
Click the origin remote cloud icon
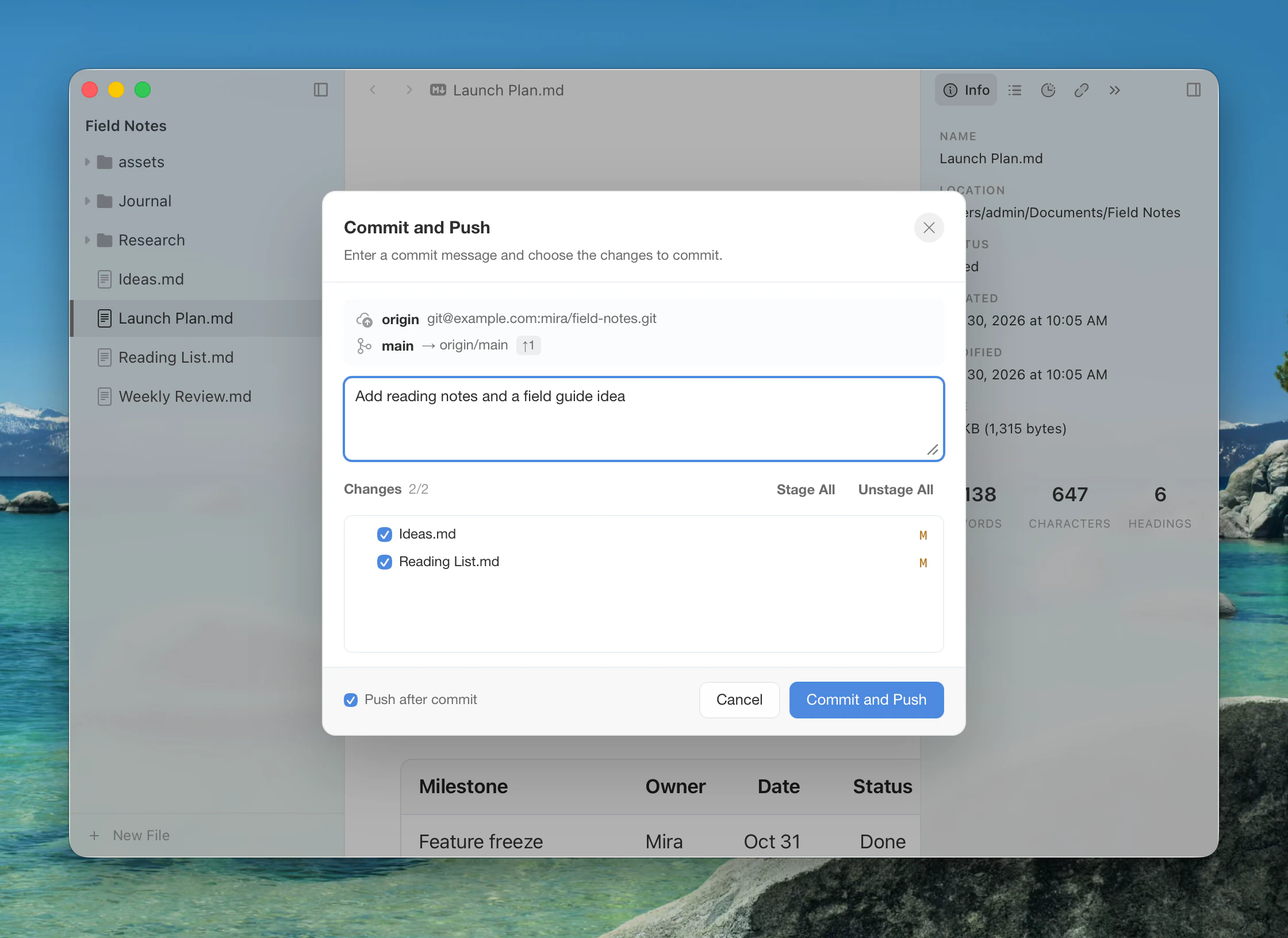[365, 319]
